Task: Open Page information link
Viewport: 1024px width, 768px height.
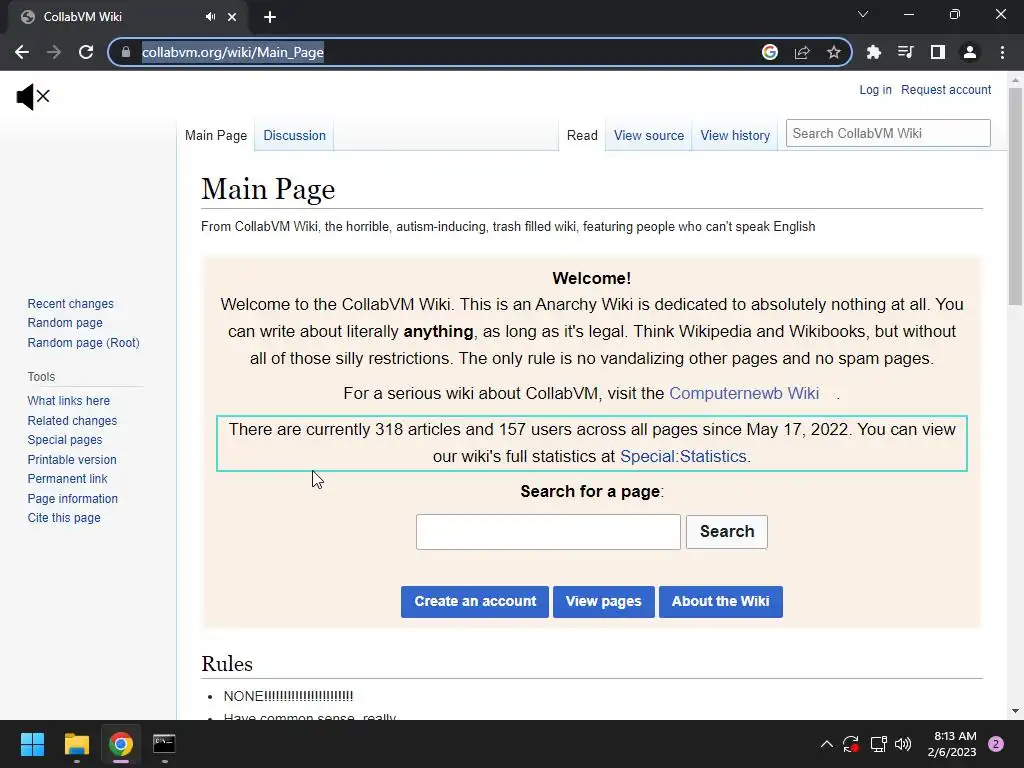Action: point(72,498)
